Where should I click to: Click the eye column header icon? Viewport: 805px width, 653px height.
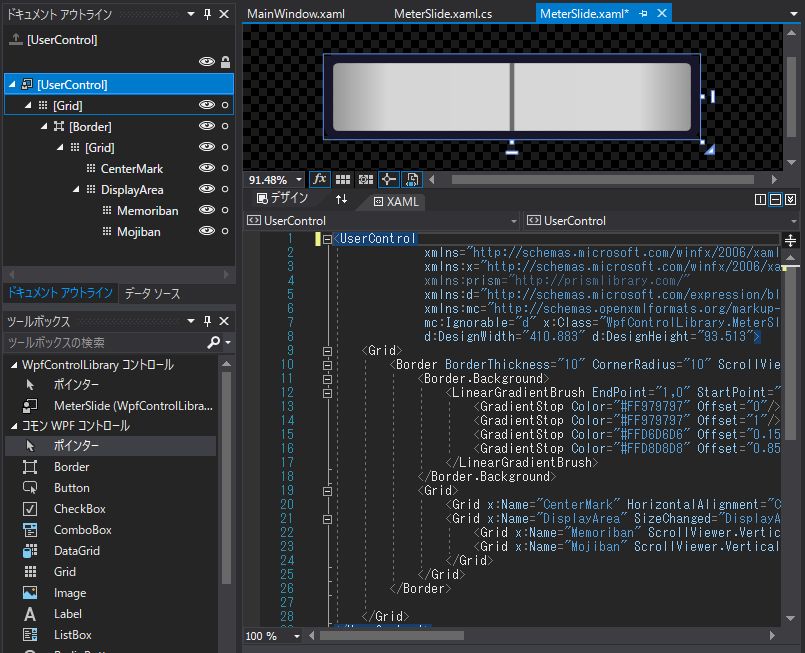tap(206, 62)
